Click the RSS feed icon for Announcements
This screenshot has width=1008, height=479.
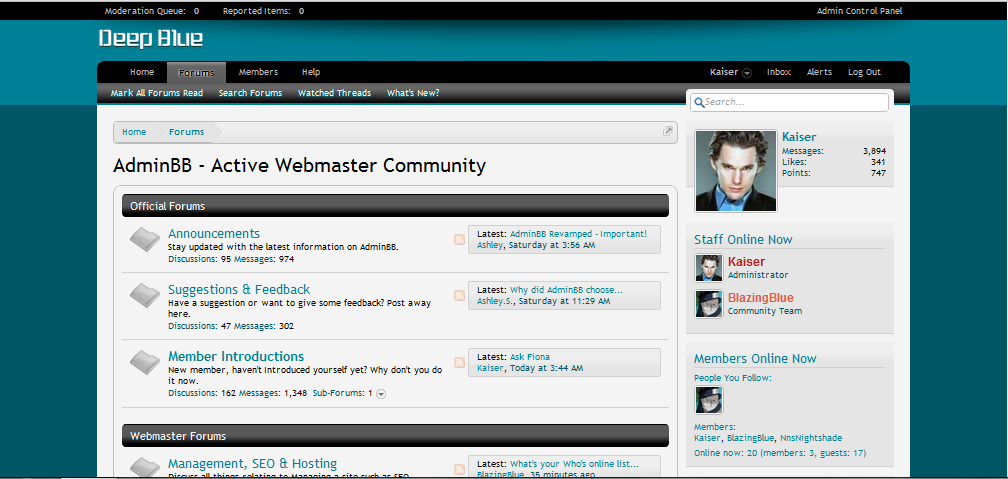[x=459, y=239]
